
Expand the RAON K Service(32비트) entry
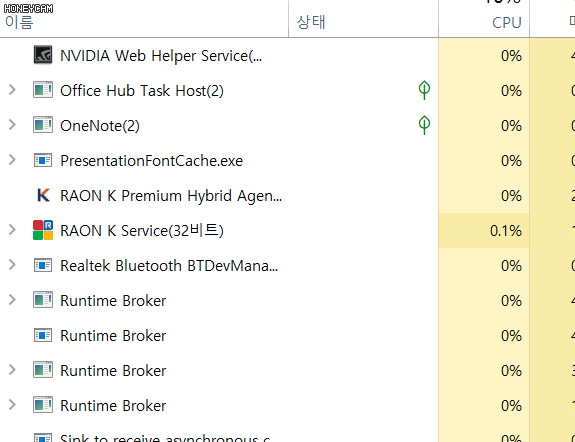tap(12, 230)
